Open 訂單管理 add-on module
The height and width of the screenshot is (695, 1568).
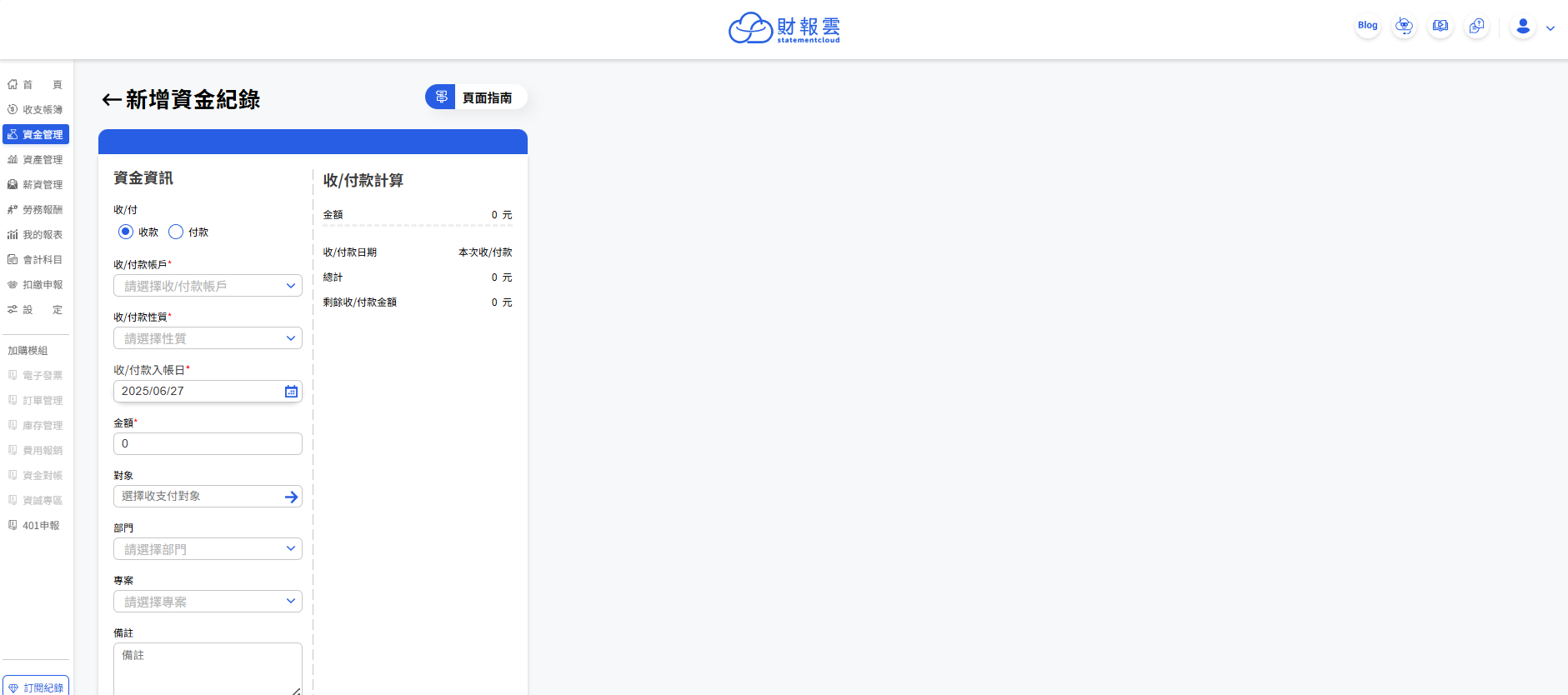click(35, 401)
